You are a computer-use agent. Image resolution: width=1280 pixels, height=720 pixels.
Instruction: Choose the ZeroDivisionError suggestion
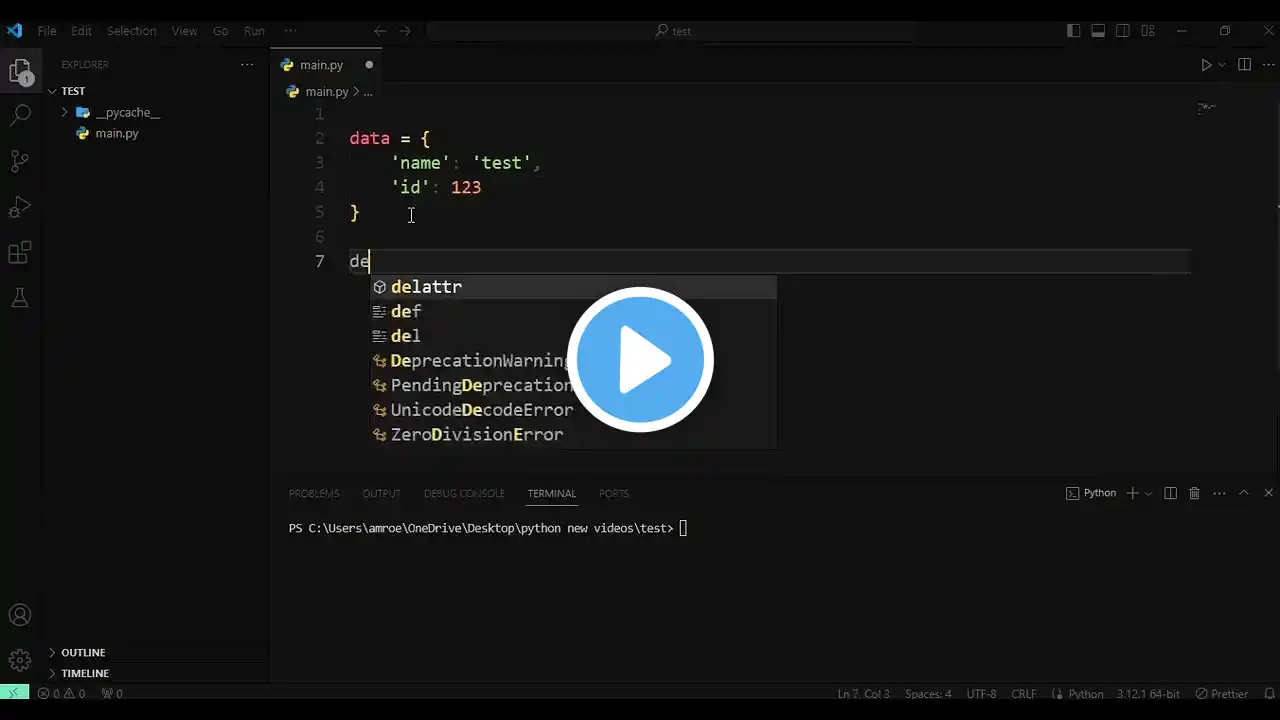click(573, 435)
